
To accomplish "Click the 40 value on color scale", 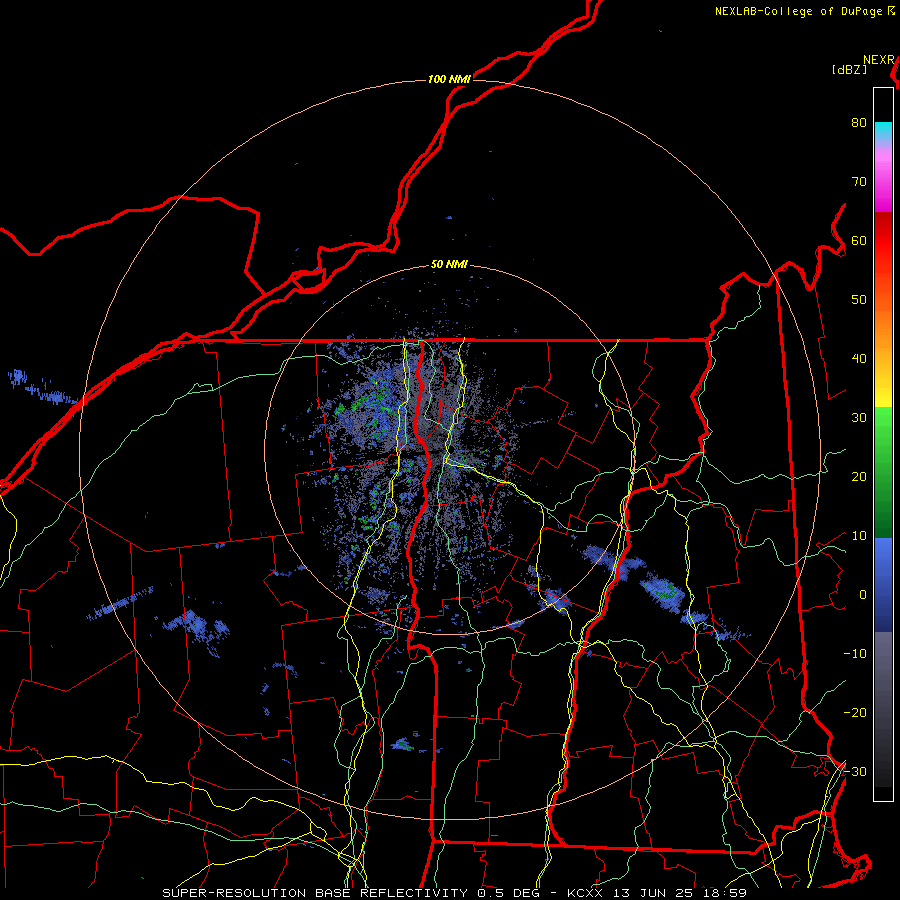I will [x=859, y=359].
